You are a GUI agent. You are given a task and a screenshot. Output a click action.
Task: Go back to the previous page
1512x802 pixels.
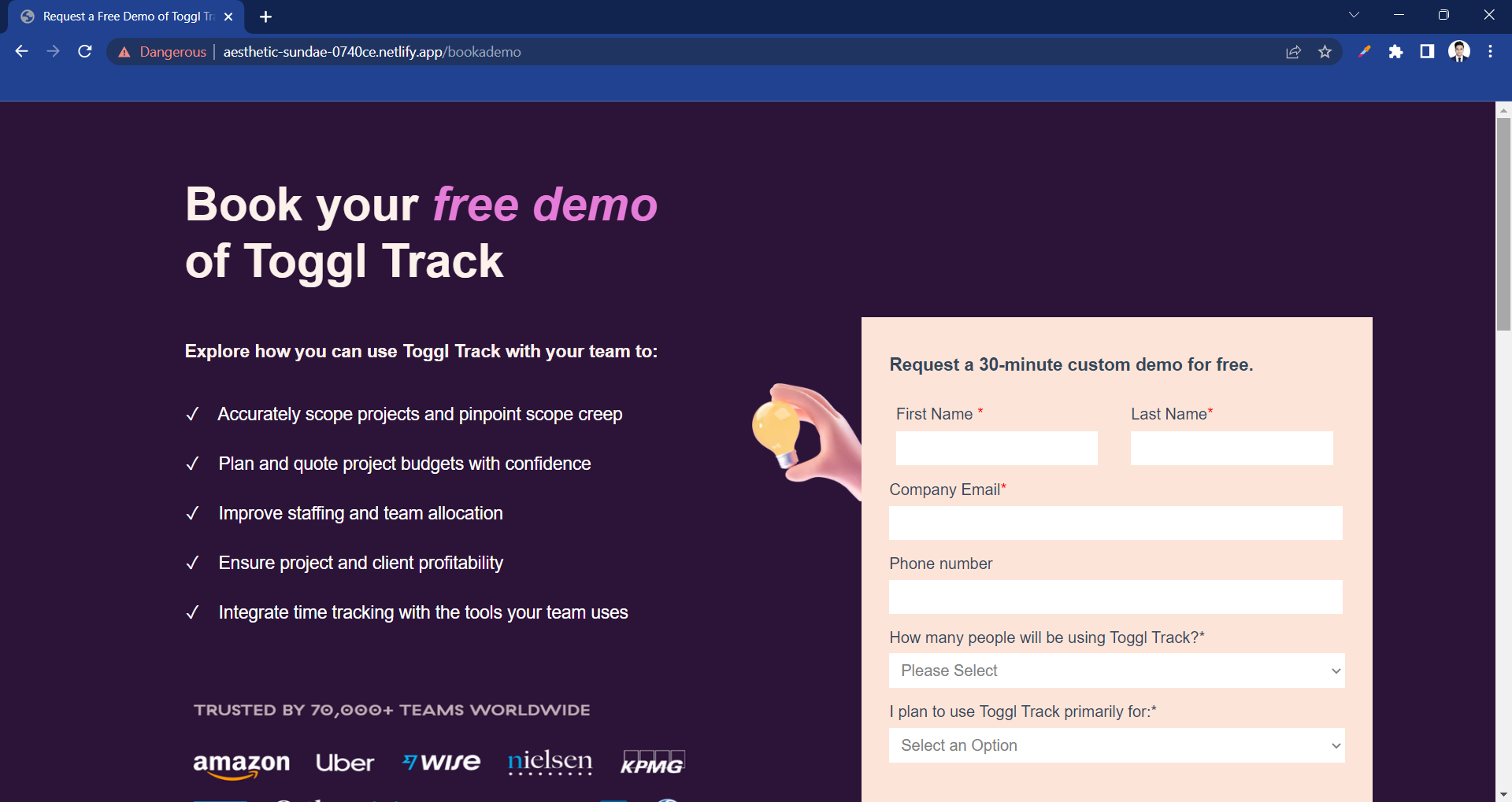tap(21, 51)
